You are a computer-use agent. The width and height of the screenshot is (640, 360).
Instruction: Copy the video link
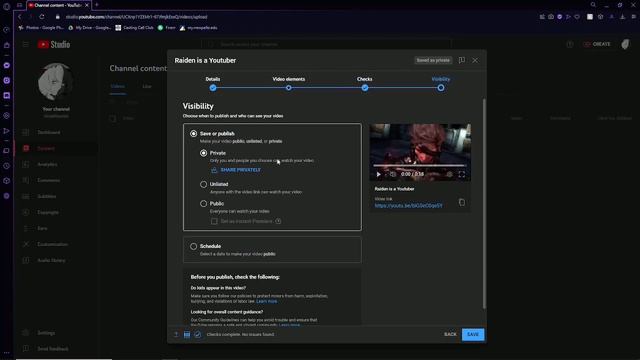(x=462, y=202)
